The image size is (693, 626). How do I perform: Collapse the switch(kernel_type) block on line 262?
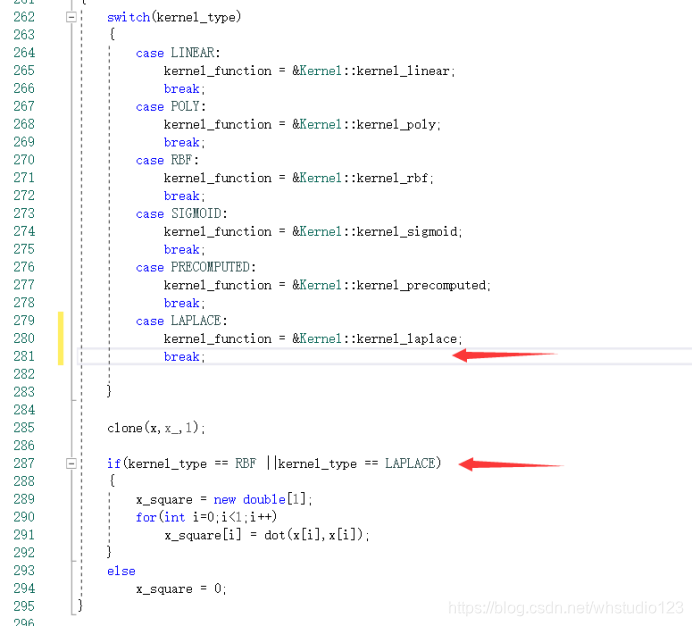(71, 17)
